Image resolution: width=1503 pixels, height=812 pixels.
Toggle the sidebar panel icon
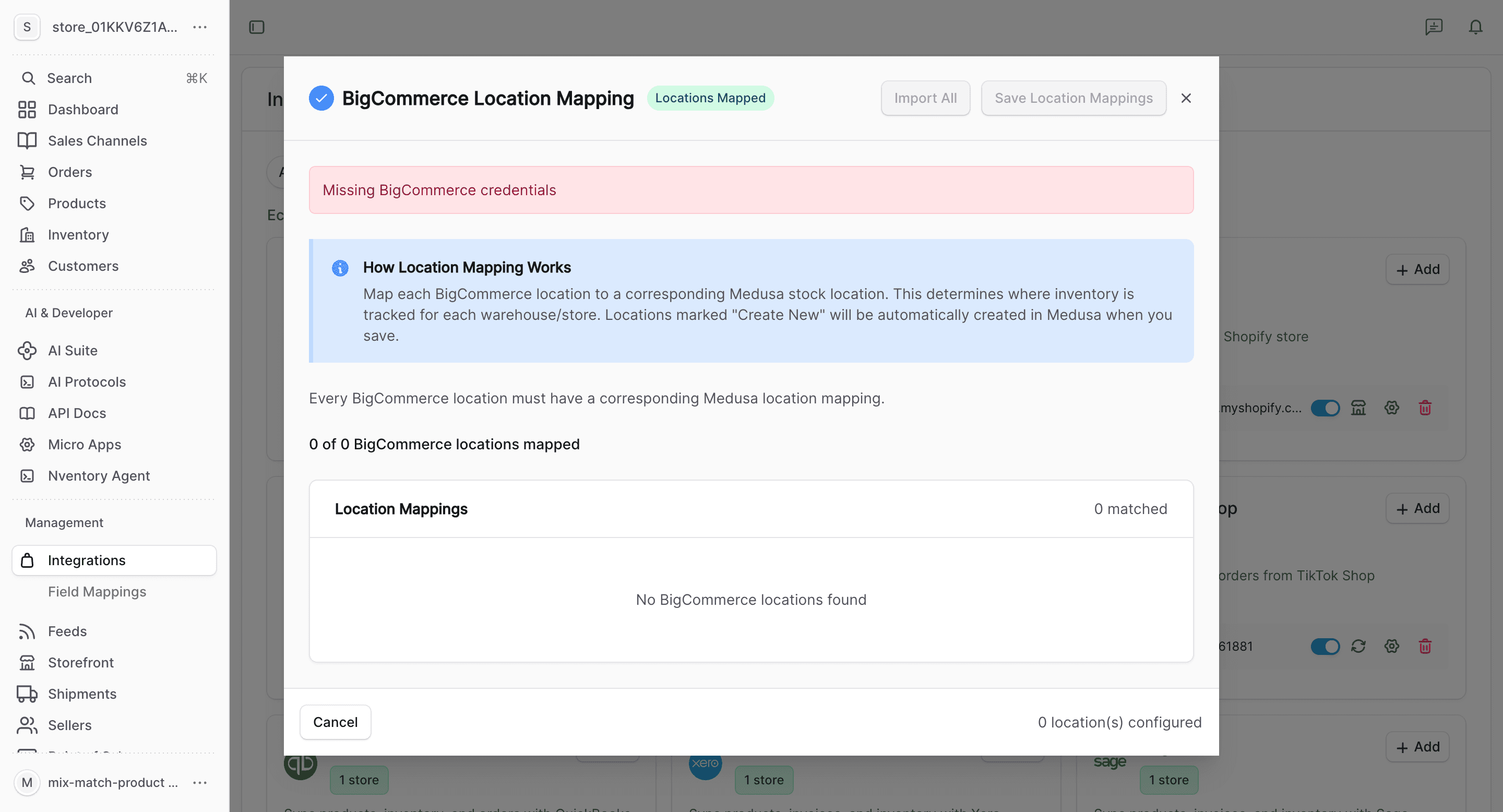[x=257, y=27]
